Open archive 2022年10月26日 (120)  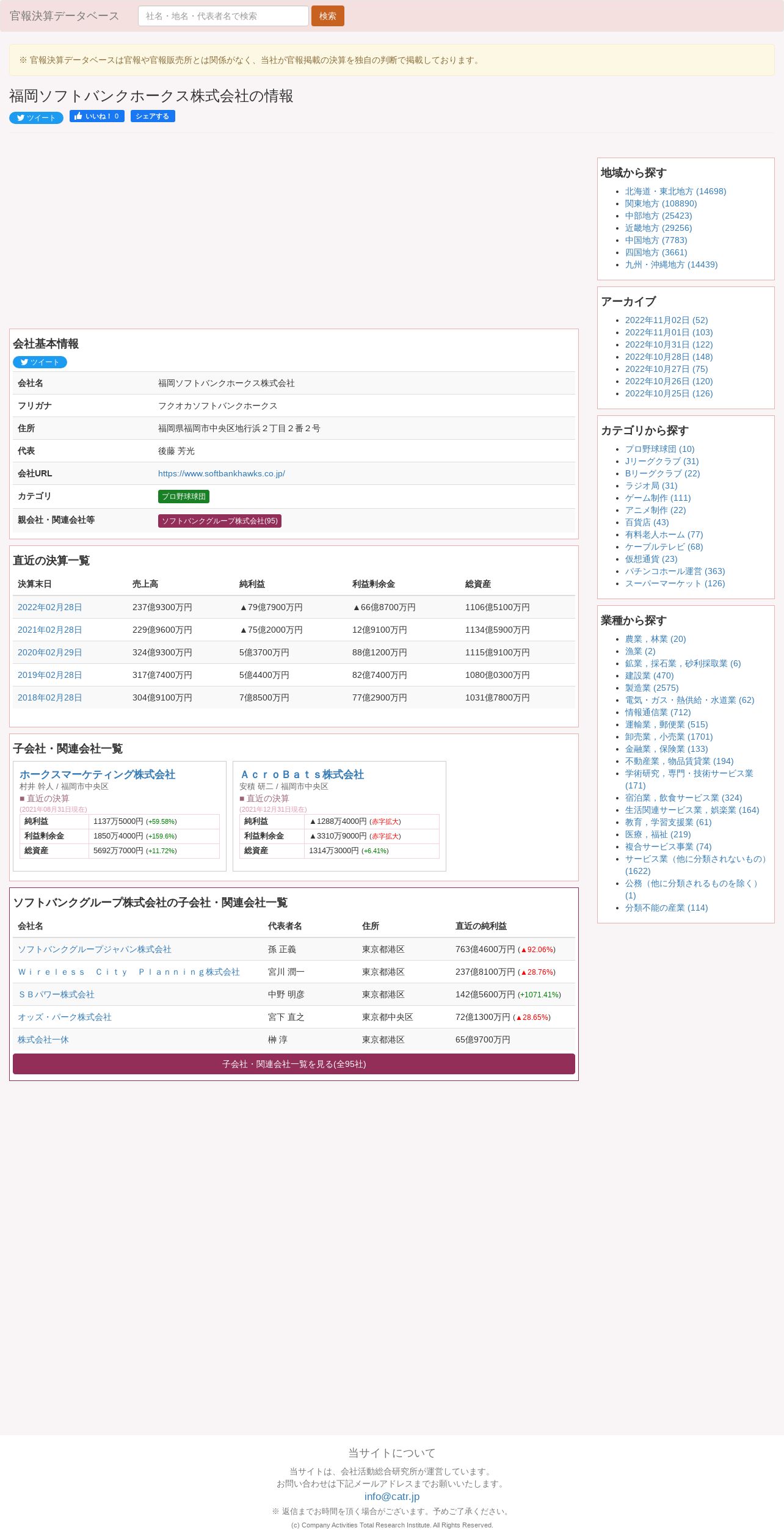pyautogui.click(x=669, y=381)
